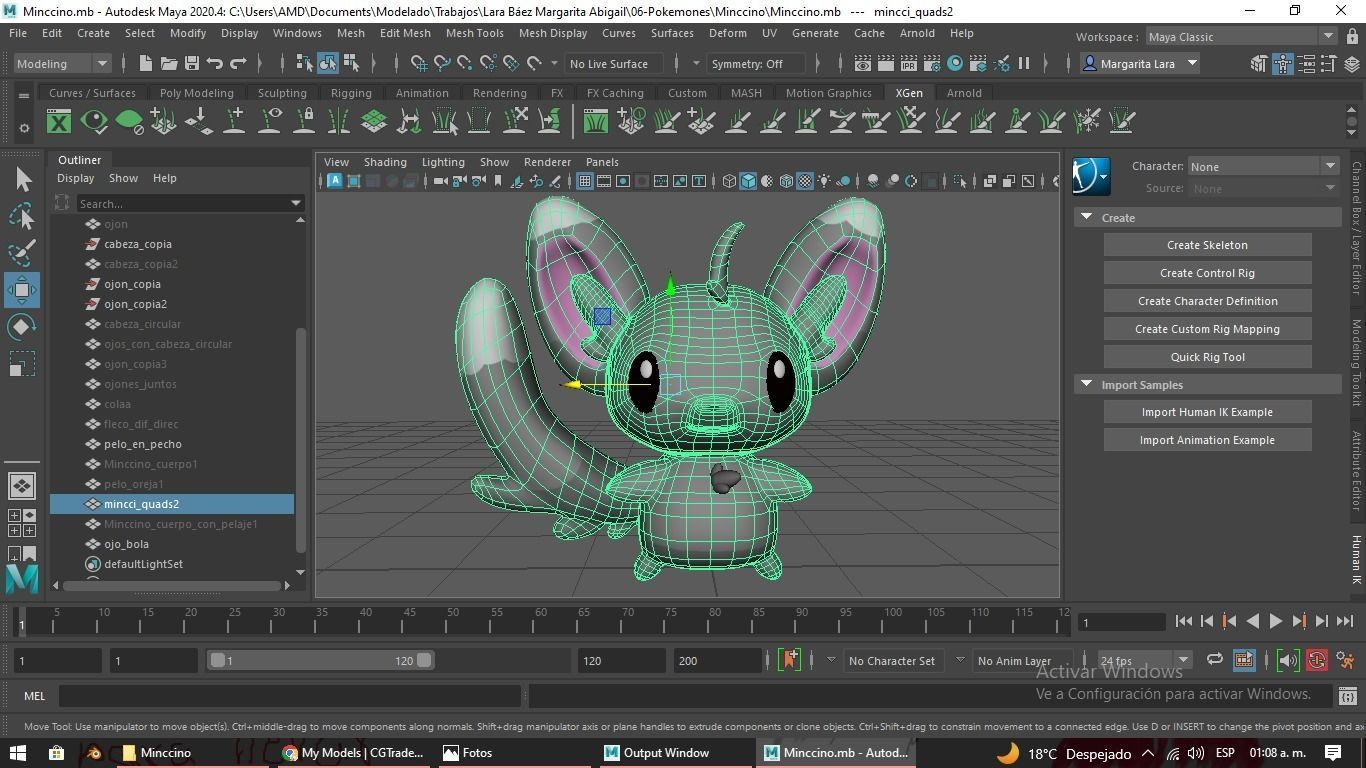This screenshot has width=1366, height=768.
Task: Toggle the viewport grid display
Action: pyautogui.click(x=584, y=181)
